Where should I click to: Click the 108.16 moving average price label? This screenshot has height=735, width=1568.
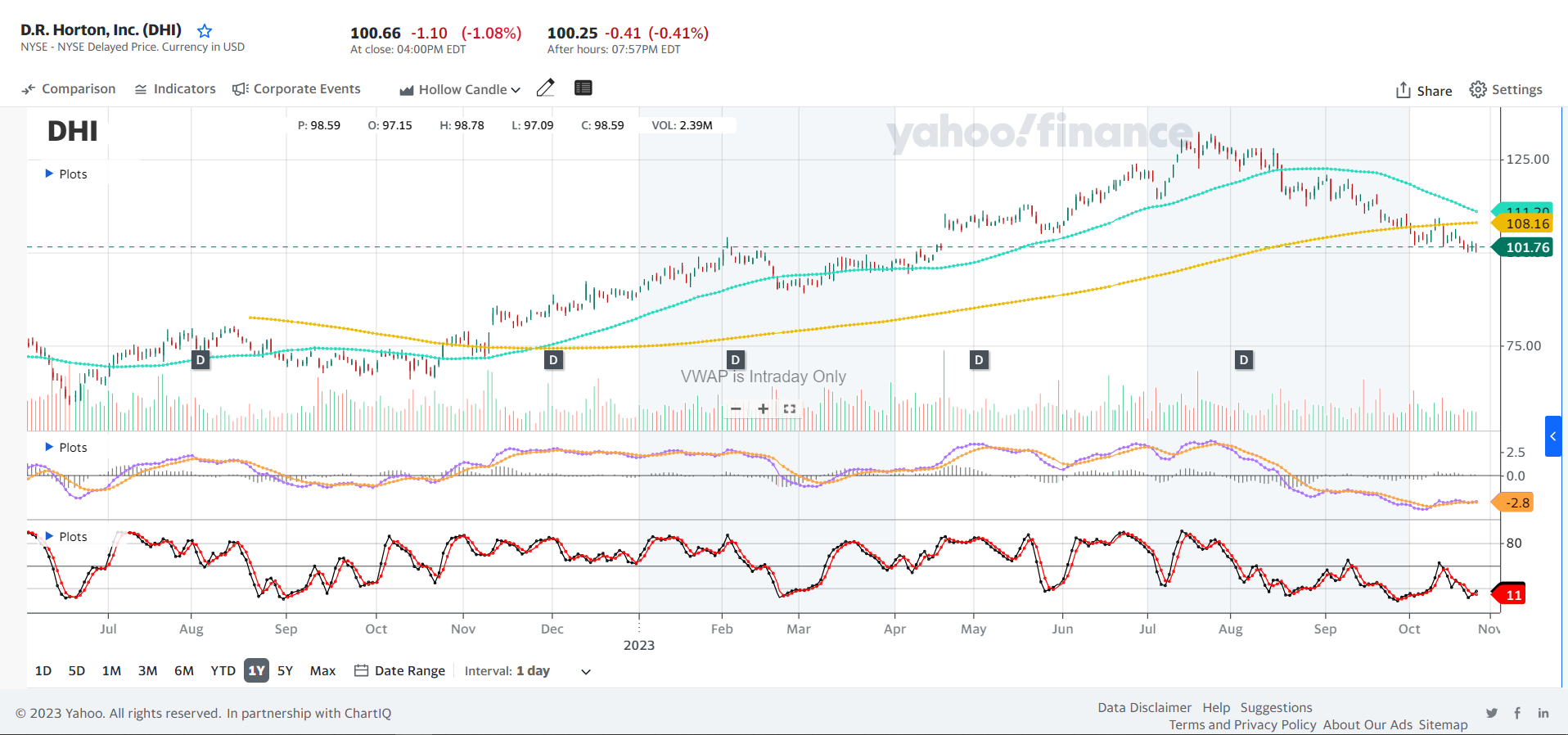(1523, 223)
